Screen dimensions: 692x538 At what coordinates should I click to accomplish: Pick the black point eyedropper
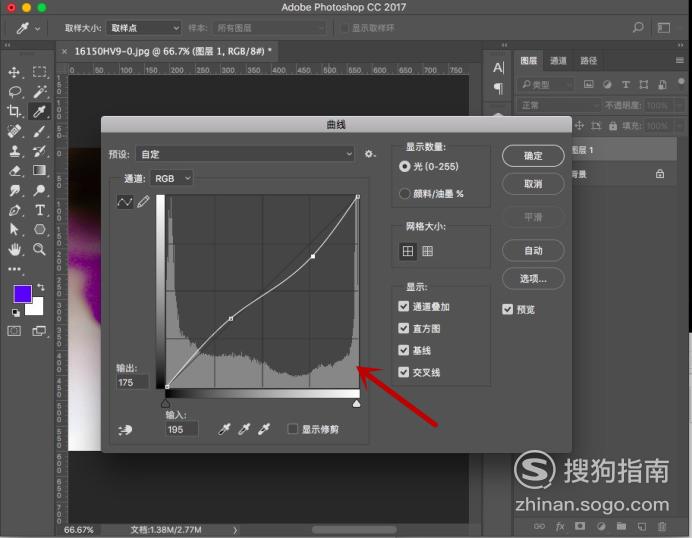(x=224, y=429)
